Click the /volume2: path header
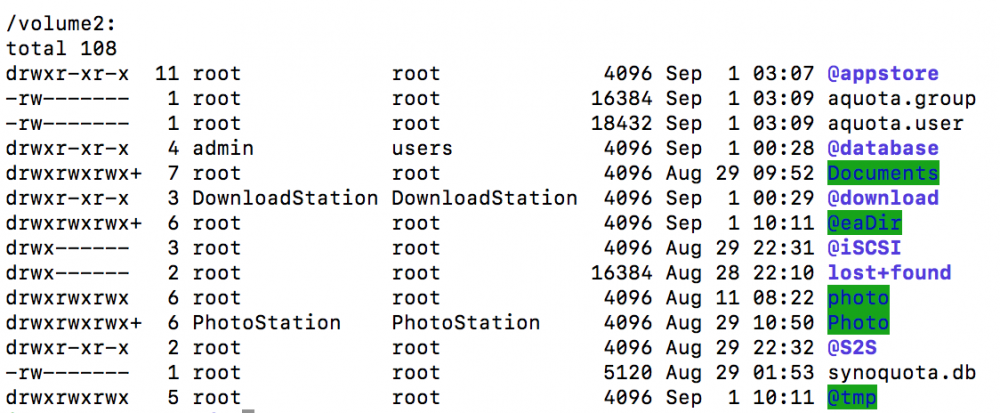1000x413 pixels. pos(61,22)
